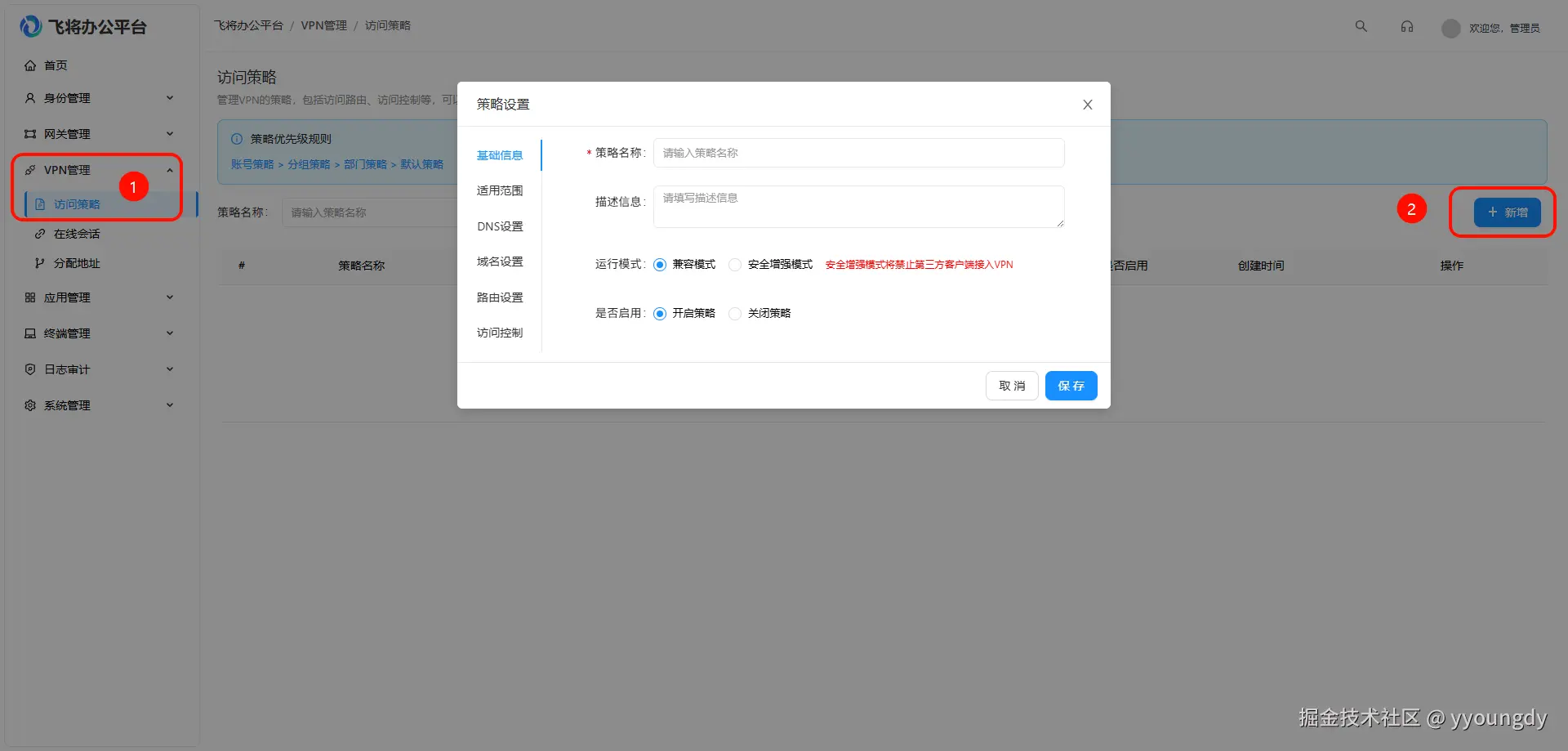The image size is (1568, 751).
Task: Click the 应用管理 grid icon
Action: [30, 297]
